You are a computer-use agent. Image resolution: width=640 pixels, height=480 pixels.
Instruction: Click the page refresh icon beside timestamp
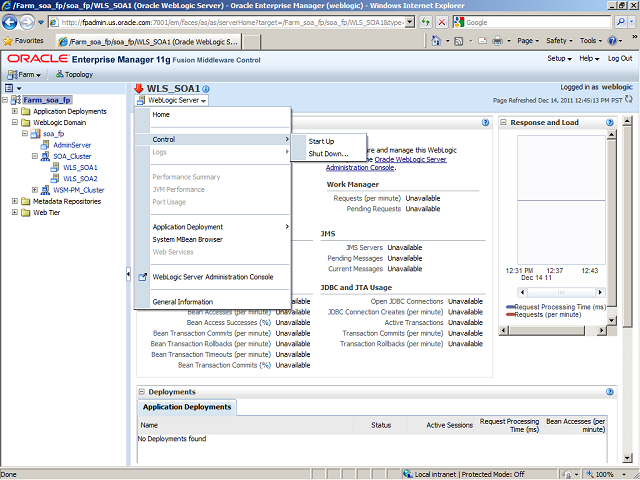click(x=630, y=100)
